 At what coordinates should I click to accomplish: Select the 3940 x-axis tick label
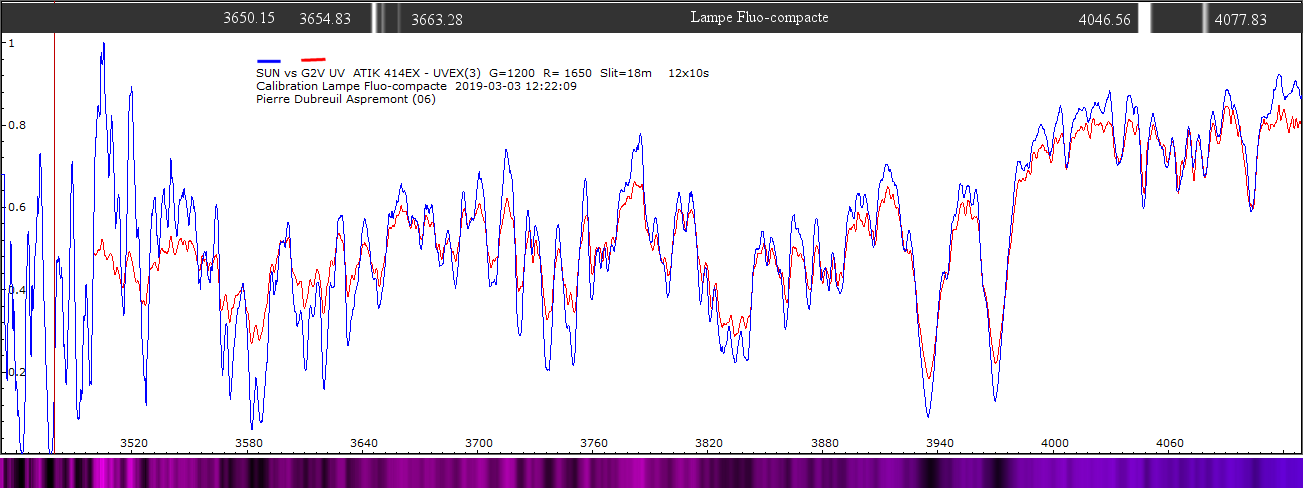click(x=940, y=443)
